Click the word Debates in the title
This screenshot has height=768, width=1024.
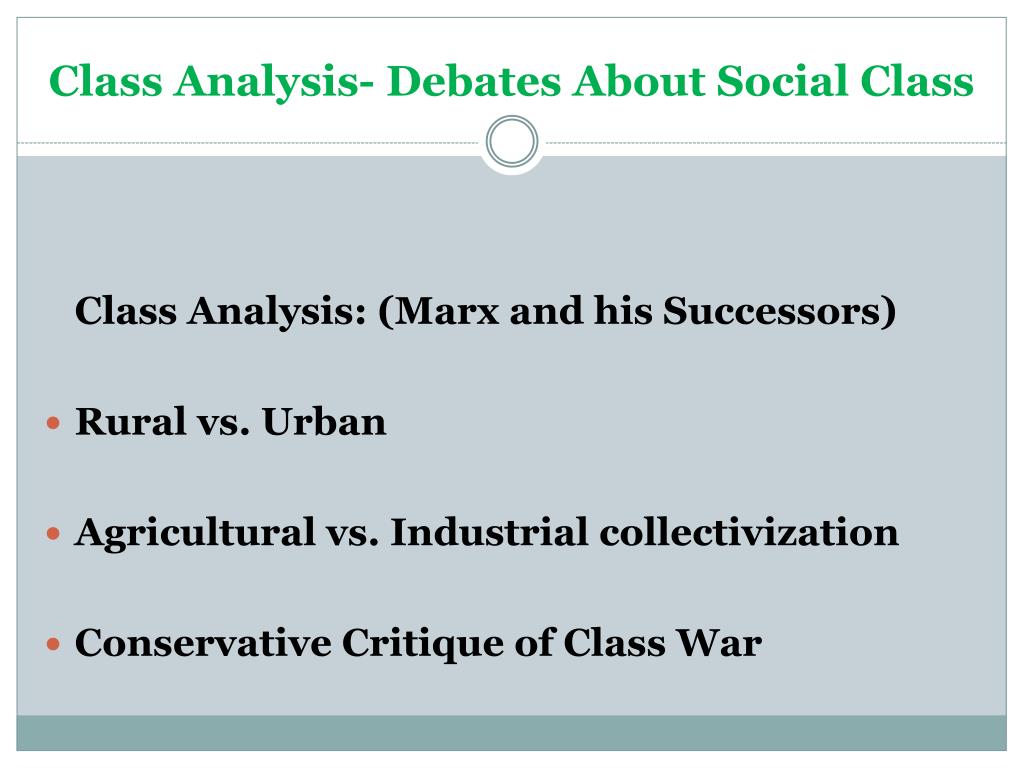pos(474,81)
